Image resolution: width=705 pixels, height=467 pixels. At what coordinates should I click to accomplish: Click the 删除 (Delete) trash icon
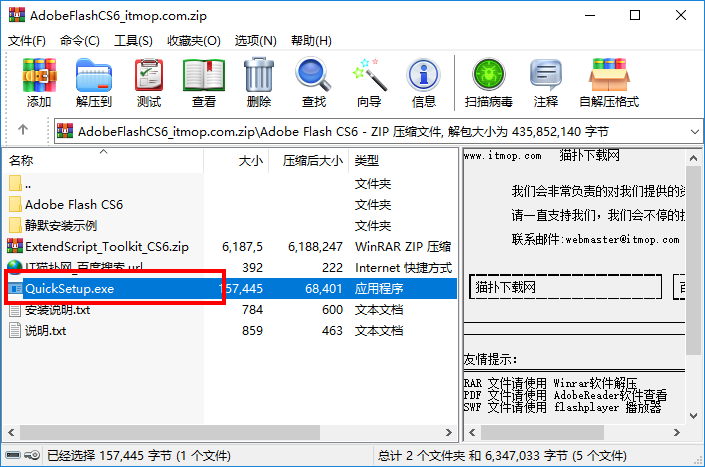[x=259, y=75]
